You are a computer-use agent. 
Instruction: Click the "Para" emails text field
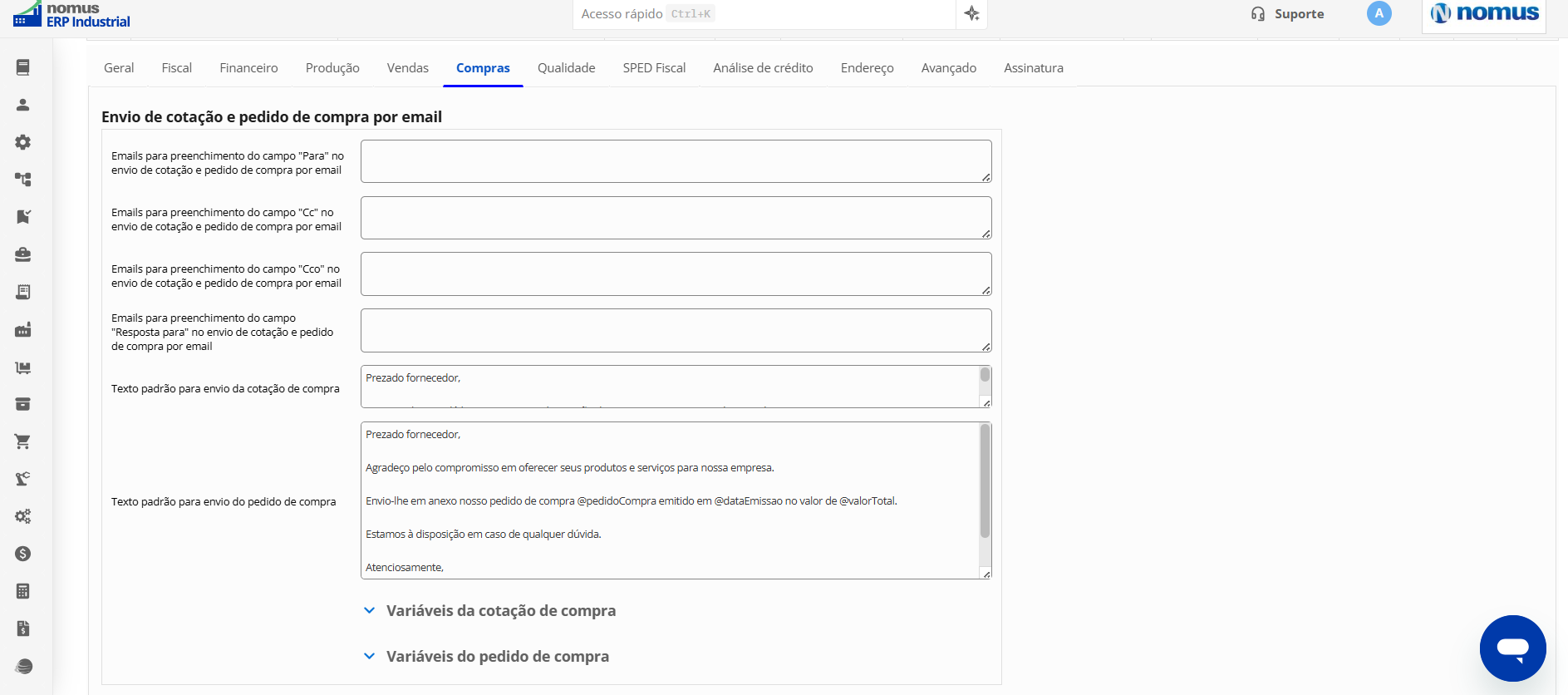676,161
